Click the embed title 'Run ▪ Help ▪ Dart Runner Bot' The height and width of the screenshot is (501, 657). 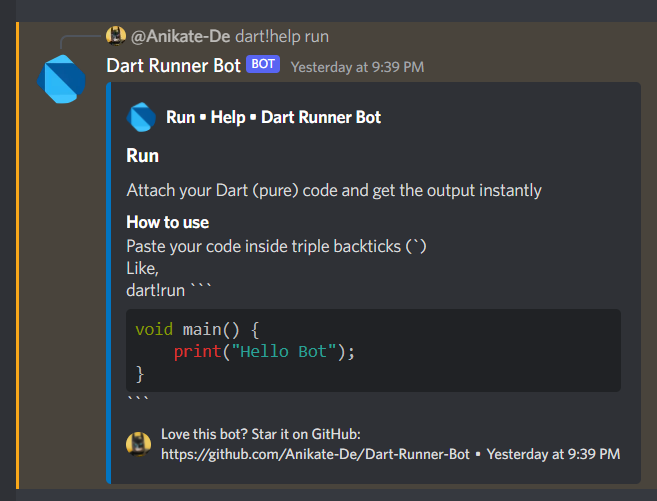(x=274, y=117)
